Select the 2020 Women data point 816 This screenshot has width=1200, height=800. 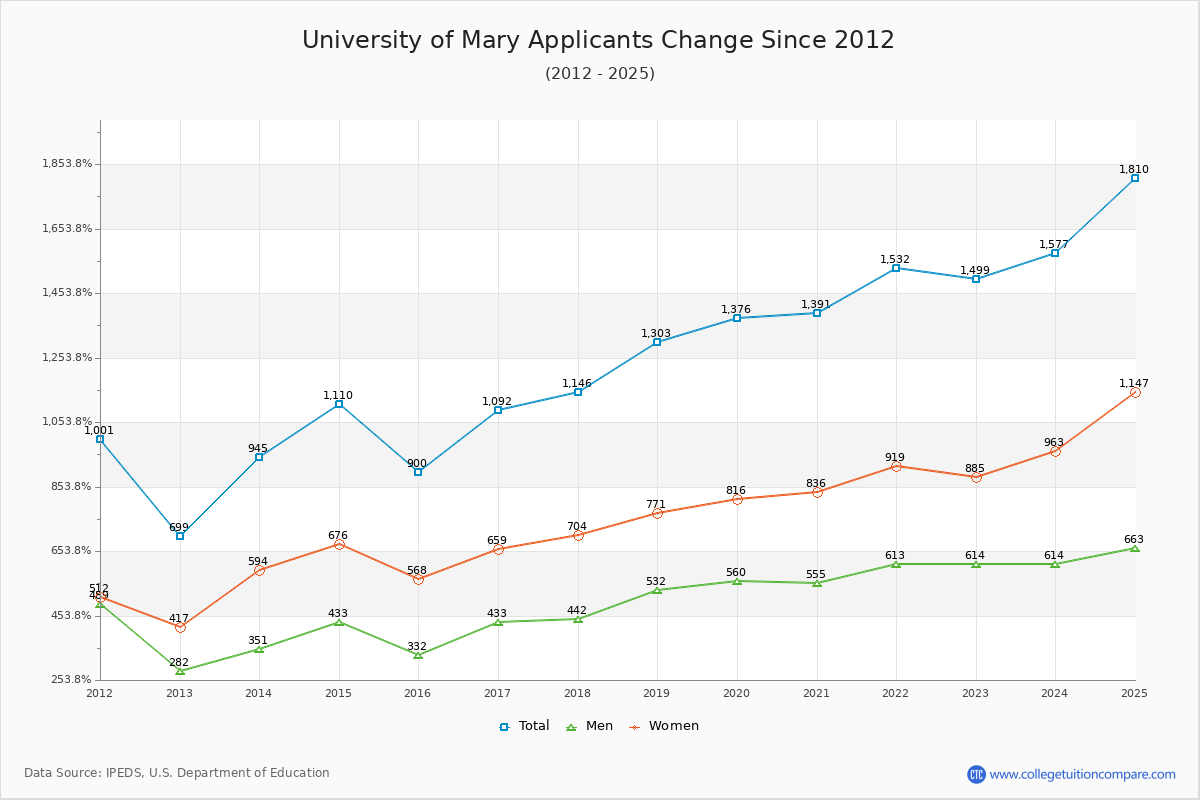click(x=737, y=499)
